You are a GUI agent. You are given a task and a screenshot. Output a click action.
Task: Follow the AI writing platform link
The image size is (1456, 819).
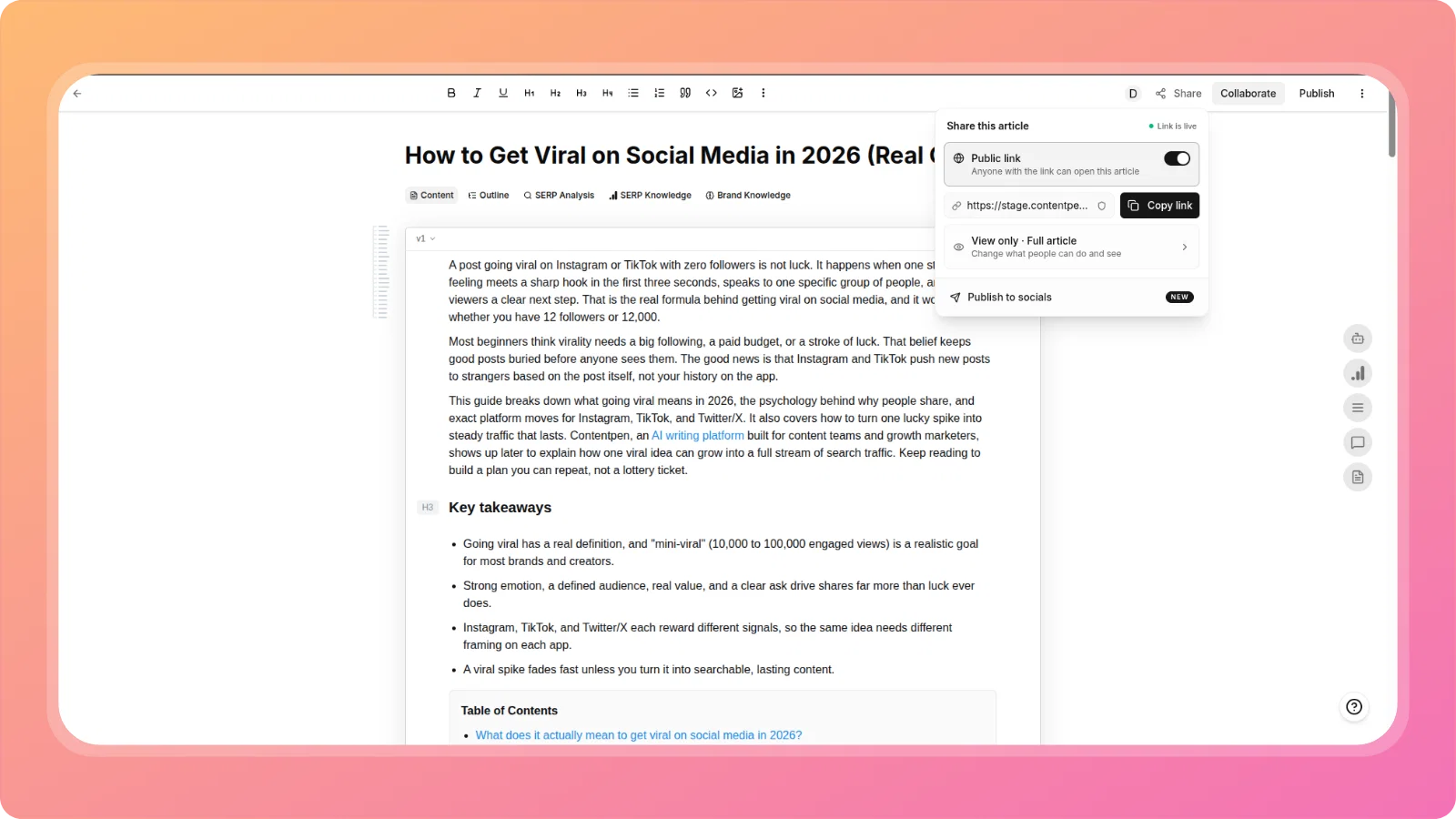pyautogui.click(x=698, y=436)
